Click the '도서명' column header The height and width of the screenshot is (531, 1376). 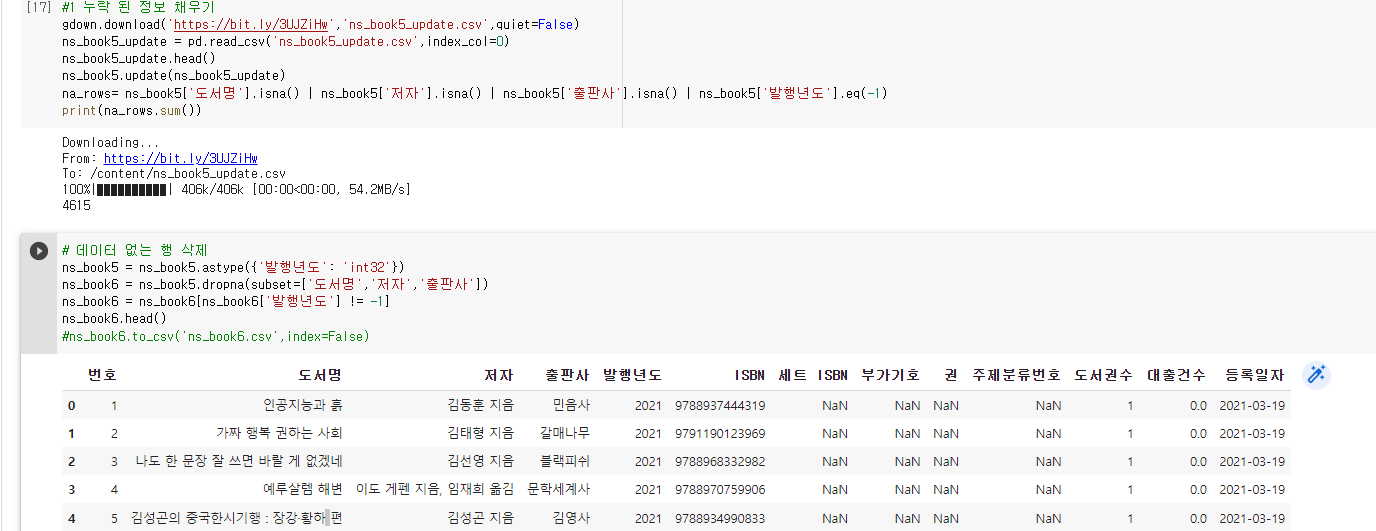pyautogui.click(x=320, y=375)
